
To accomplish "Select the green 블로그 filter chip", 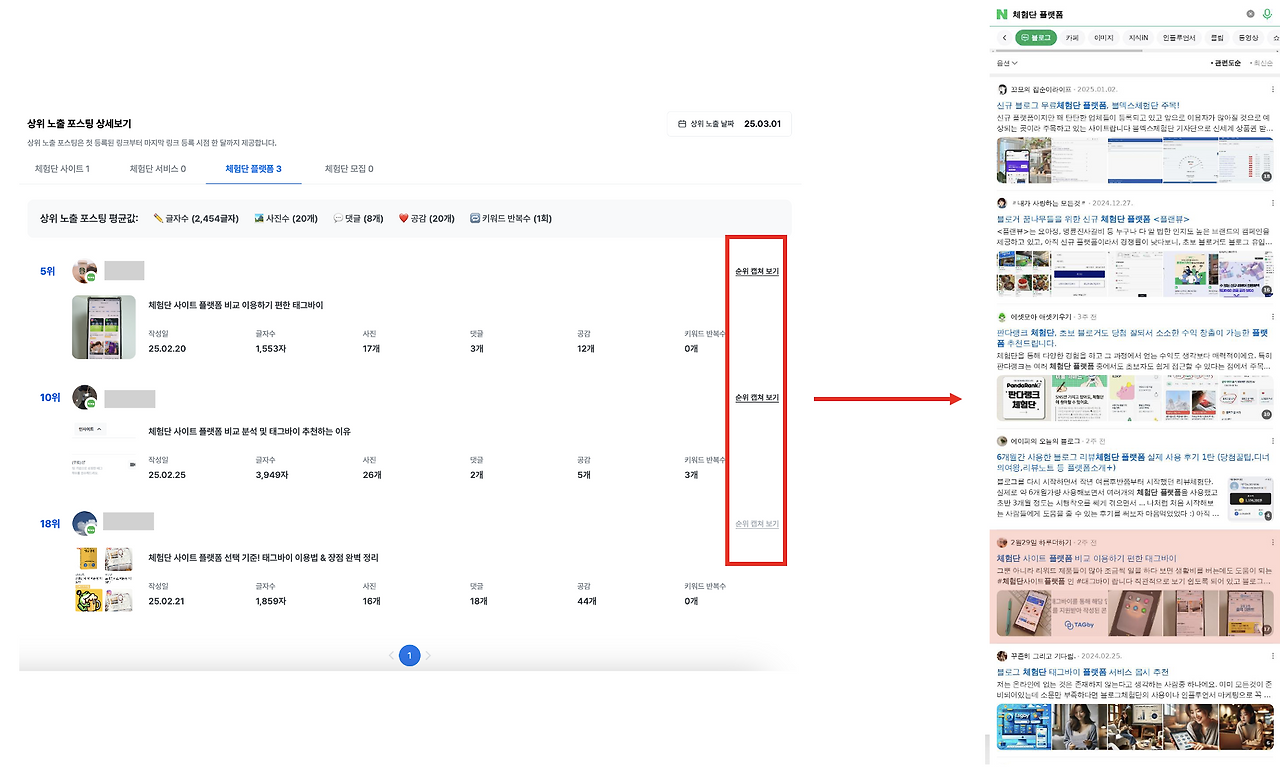I will (1036, 38).
